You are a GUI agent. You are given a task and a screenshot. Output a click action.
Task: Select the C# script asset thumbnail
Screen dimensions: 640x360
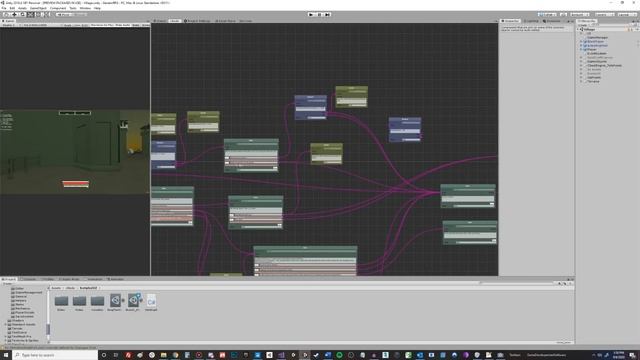[151, 301]
